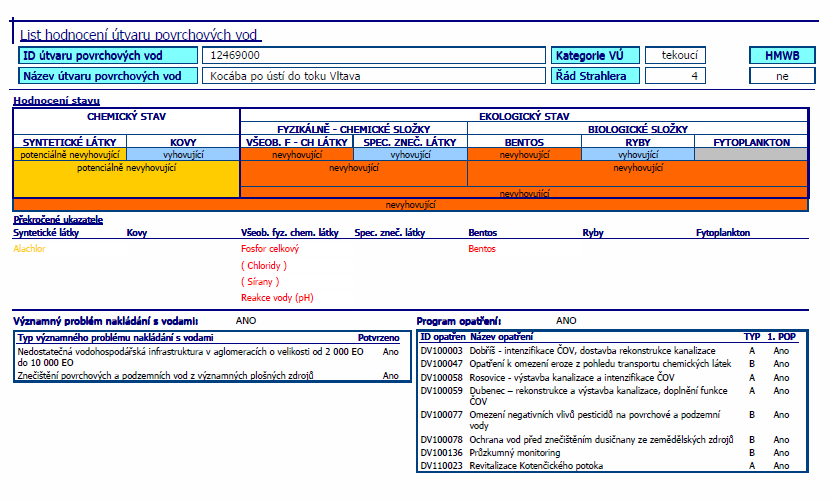830x501 pixels.
Task: Click the 'Potvrzeno' column header
Action: tap(378, 337)
